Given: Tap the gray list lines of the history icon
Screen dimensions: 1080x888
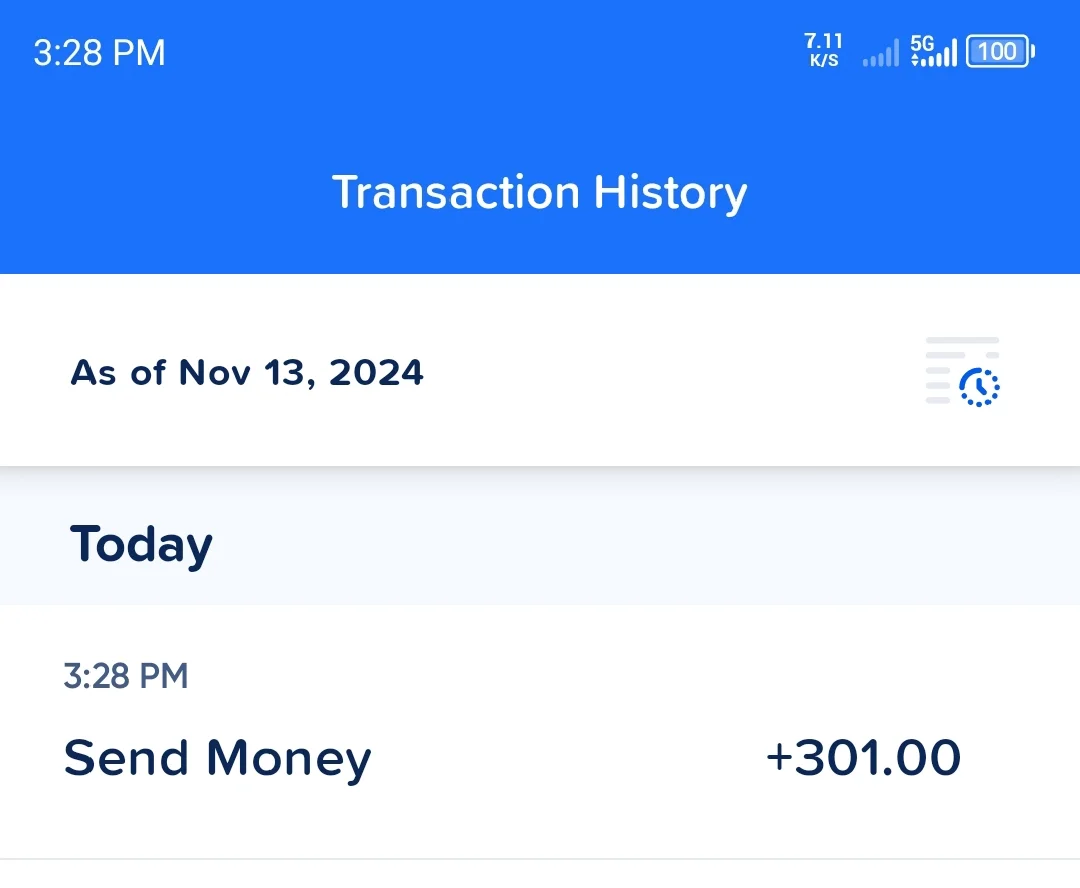Looking at the screenshot, I should click(x=945, y=370).
